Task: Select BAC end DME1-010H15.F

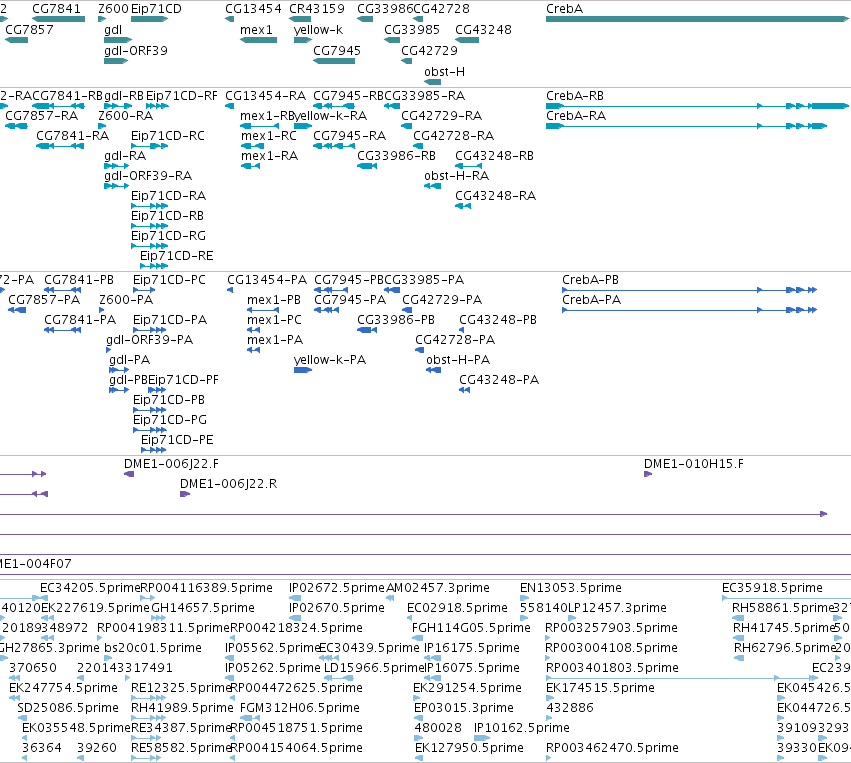Action: pos(648,474)
